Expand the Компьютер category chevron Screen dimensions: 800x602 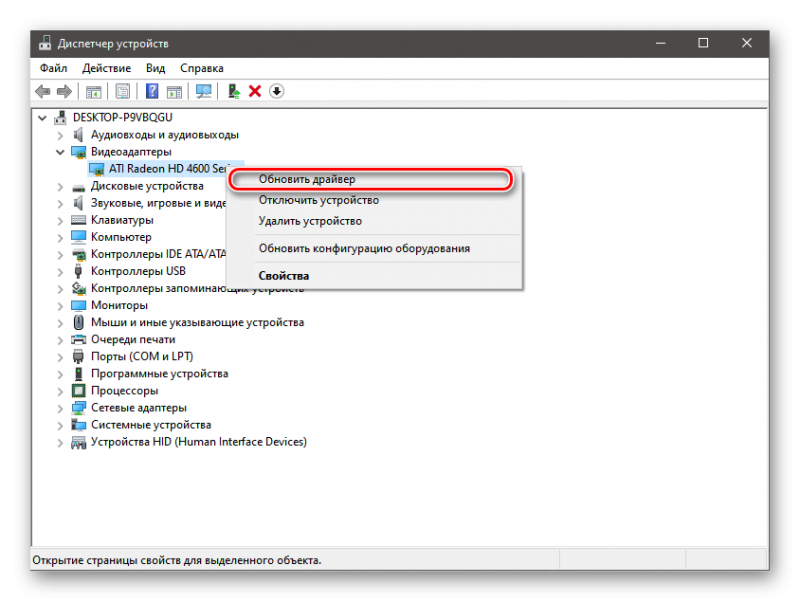pos(60,238)
